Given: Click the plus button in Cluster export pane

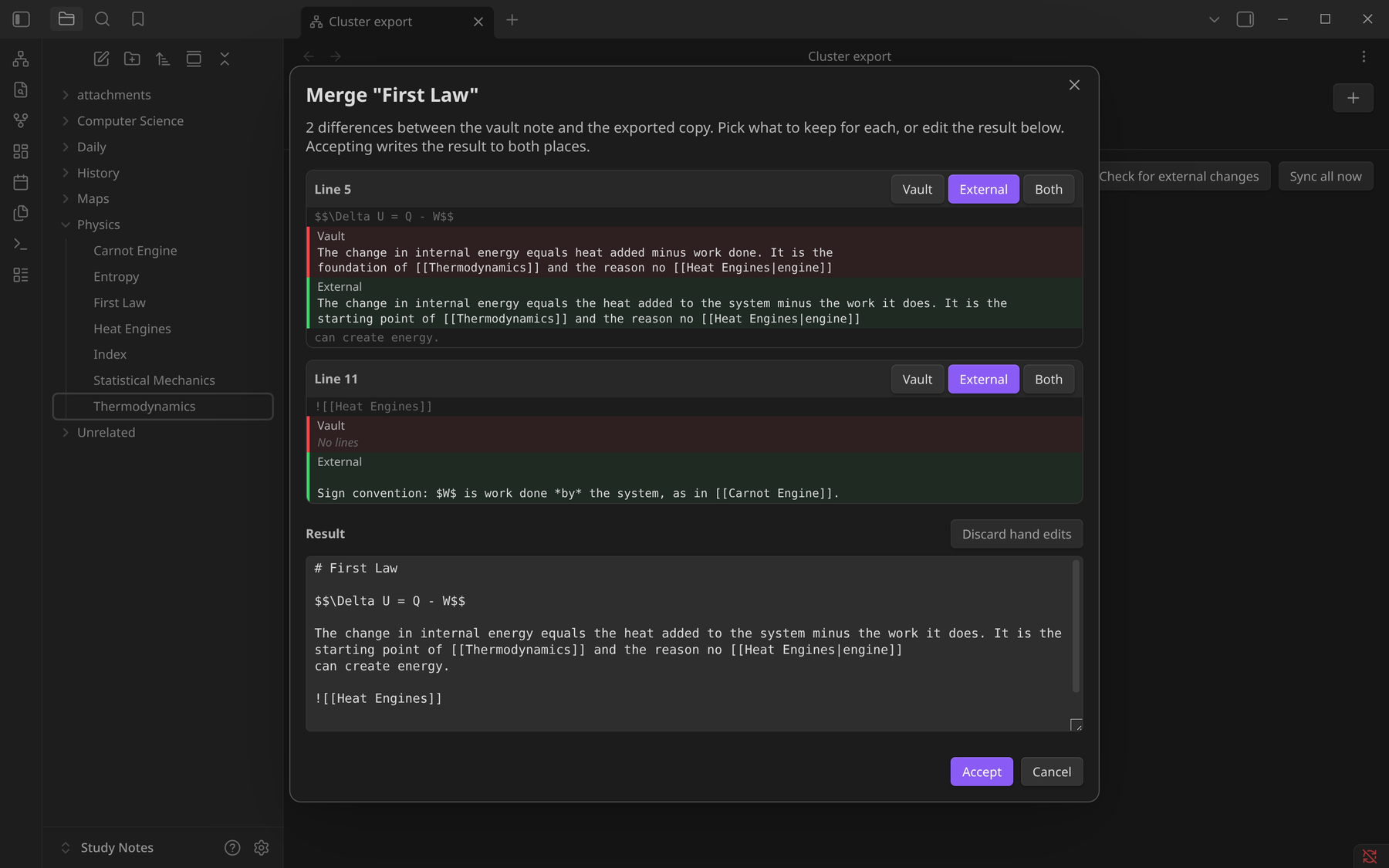Looking at the screenshot, I should pos(1353,98).
